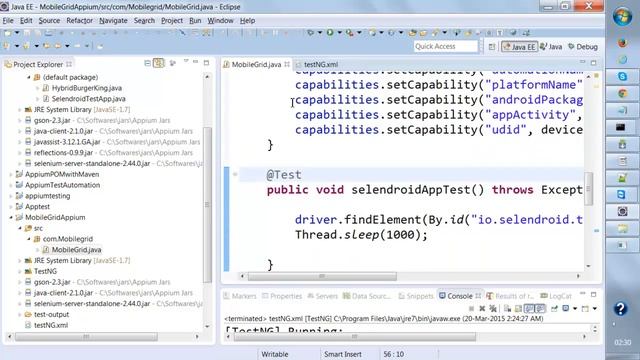
Task: Click the Windows Start orb
Action: tap(622, 17)
